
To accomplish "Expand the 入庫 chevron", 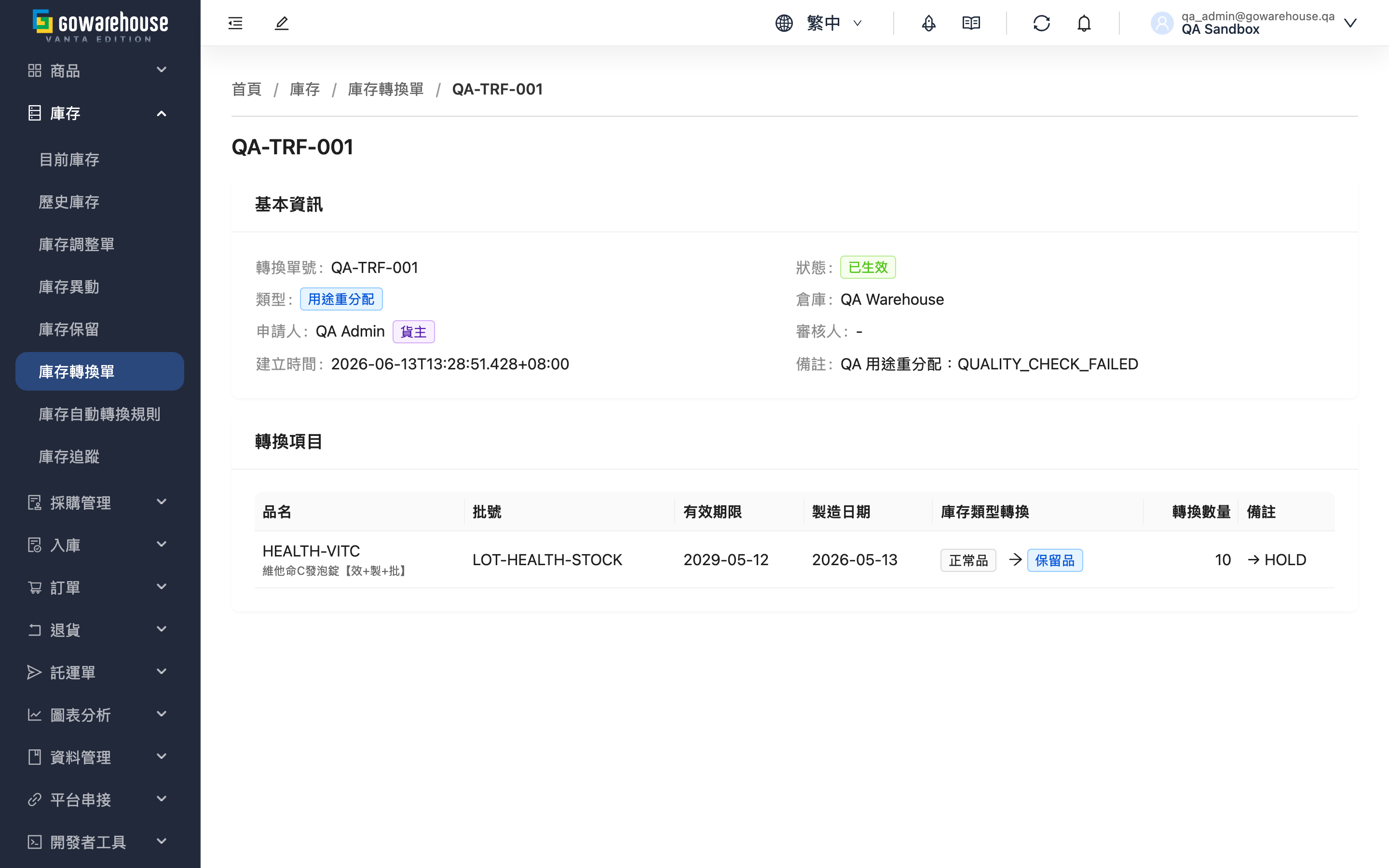I will (x=162, y=544).
